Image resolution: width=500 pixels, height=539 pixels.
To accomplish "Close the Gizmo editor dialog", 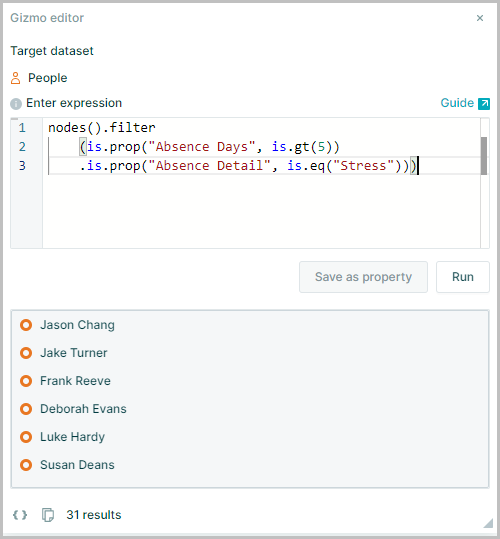I will pos(480,18).
